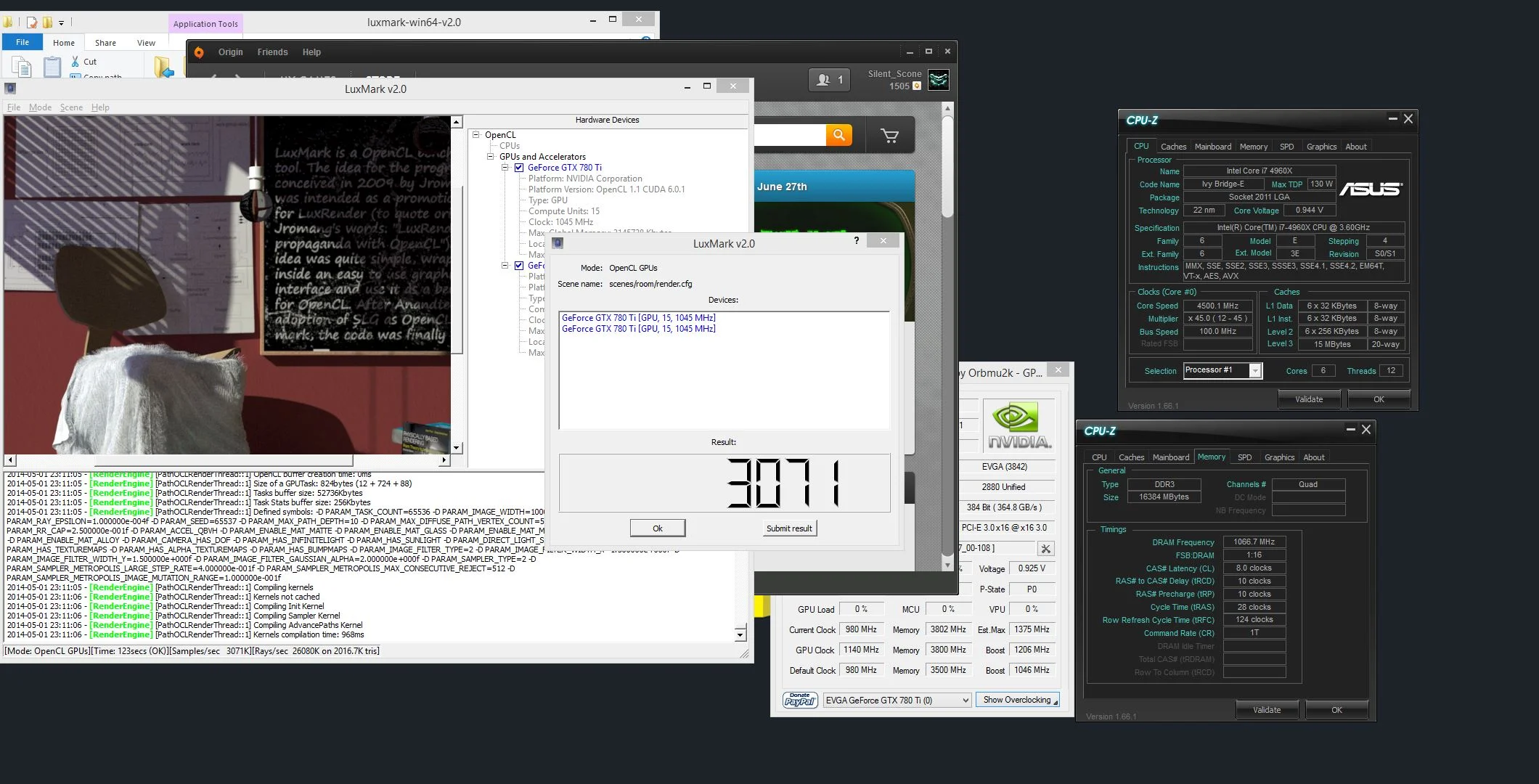Collapse the first GeForce GTX 780 Ti node
Screen dimensions: 1539x784
pyautogui.click(x=505, y=168)
